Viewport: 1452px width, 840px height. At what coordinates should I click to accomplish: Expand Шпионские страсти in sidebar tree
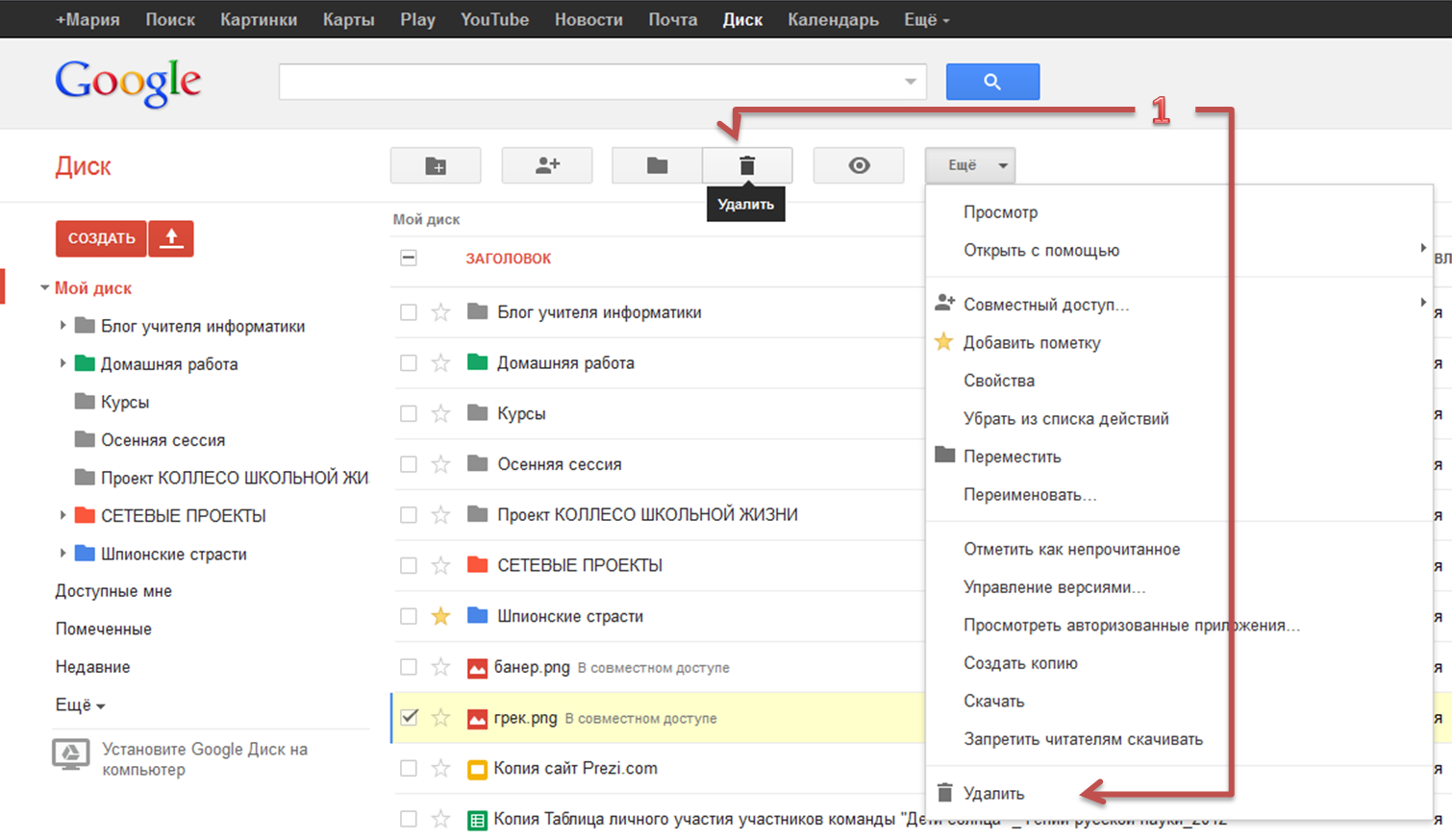coord(63,554)
